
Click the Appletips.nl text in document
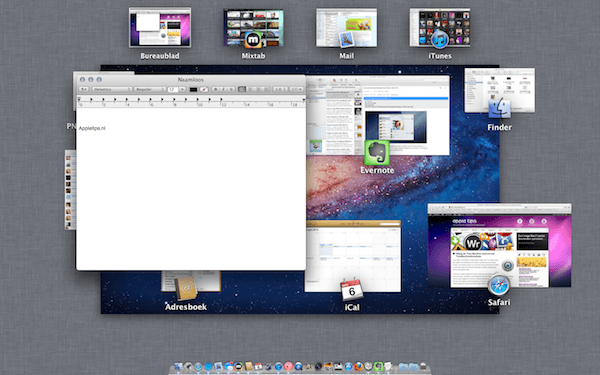(x=92, y=128)
